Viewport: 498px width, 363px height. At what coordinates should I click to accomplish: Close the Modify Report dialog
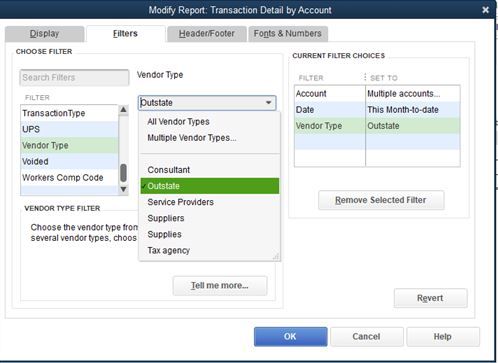[486, 10]
